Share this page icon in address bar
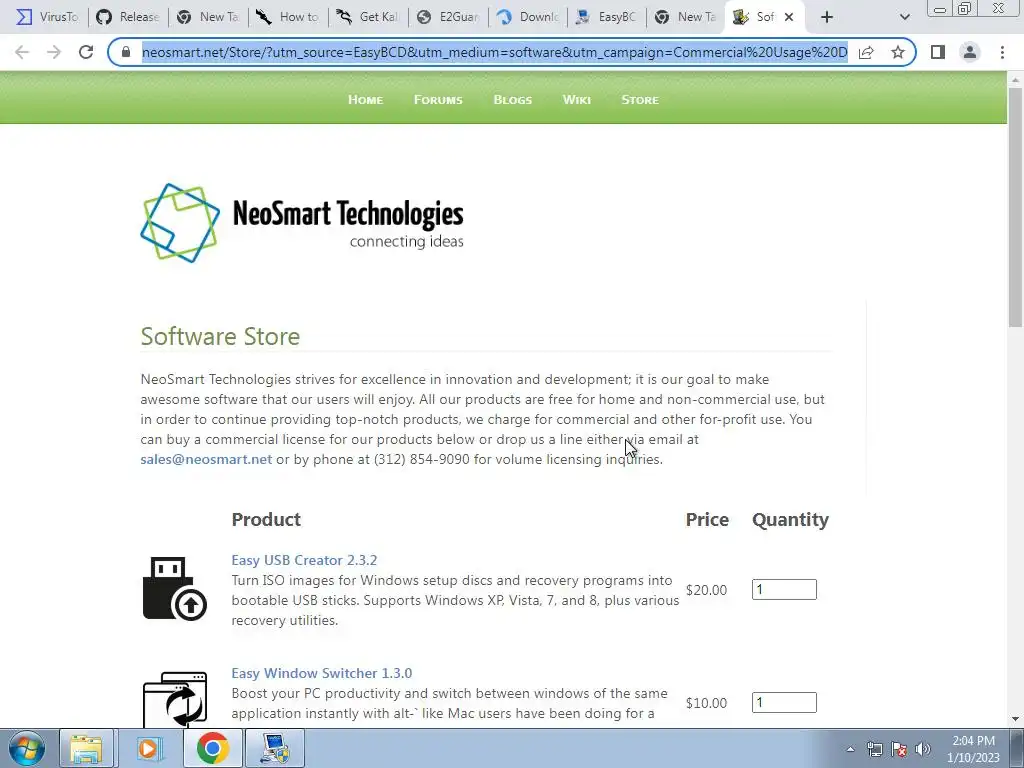 click(866, 52)
